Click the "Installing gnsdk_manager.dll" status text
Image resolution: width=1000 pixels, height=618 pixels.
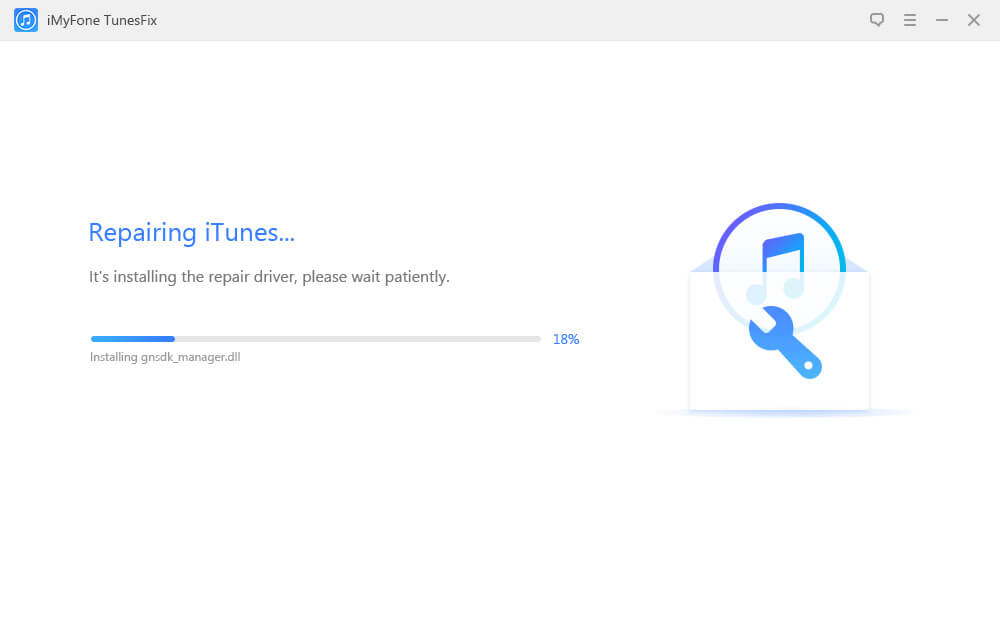tap(165, 357)
